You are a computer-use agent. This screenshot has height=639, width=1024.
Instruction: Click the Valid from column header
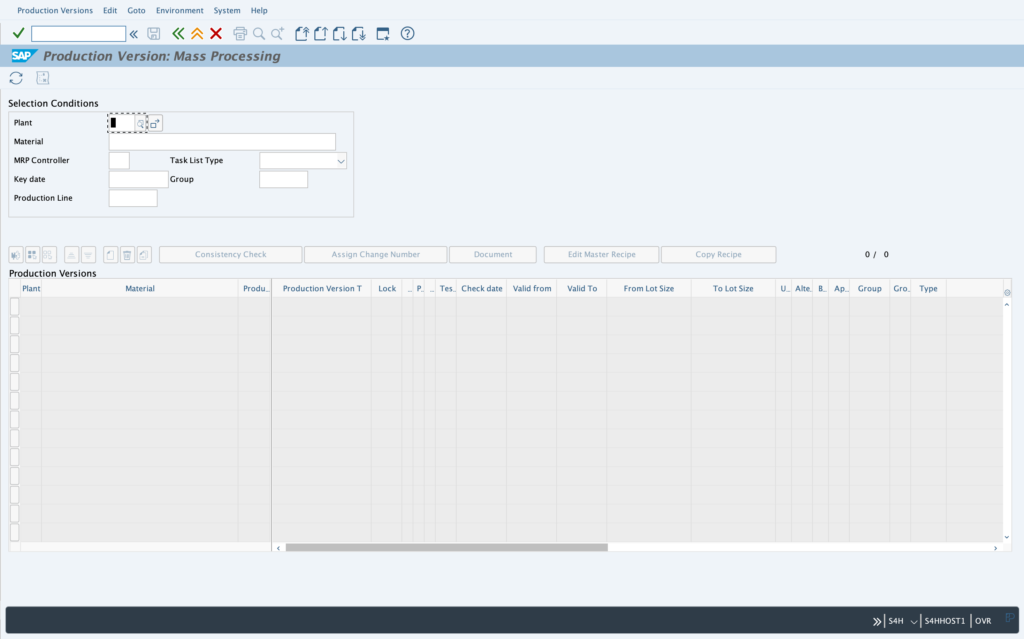(x=532, y=288)
